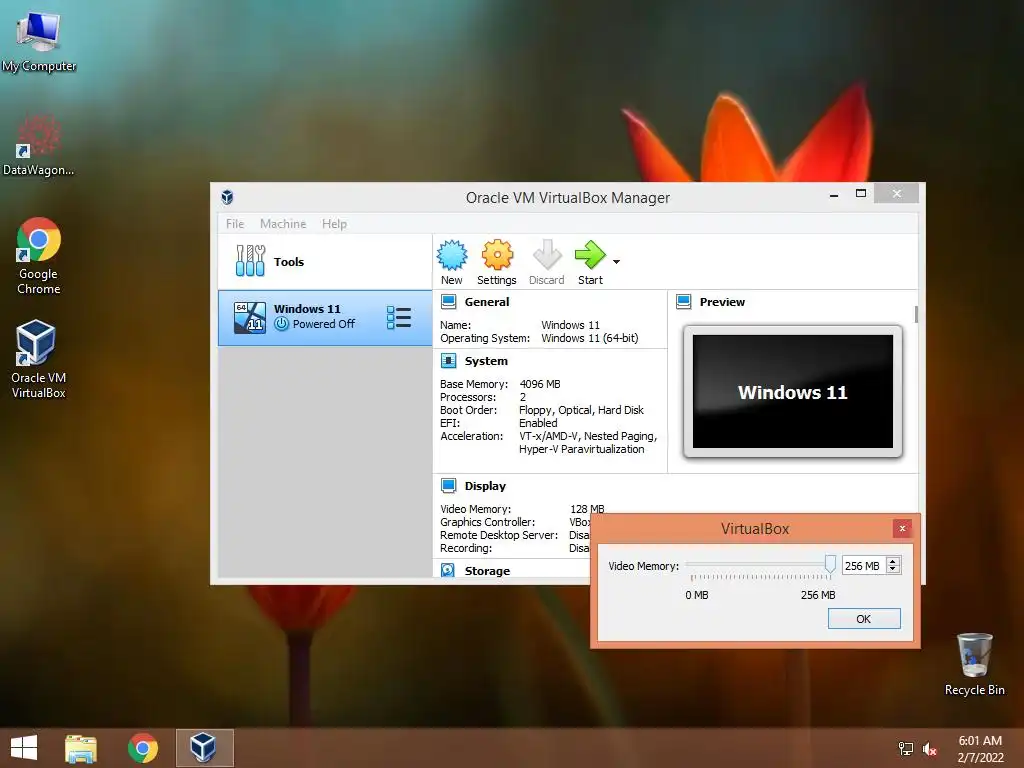The image size is (1024, 768).
Task: Increase video memory with the up stepper
Action: (893, 561)
